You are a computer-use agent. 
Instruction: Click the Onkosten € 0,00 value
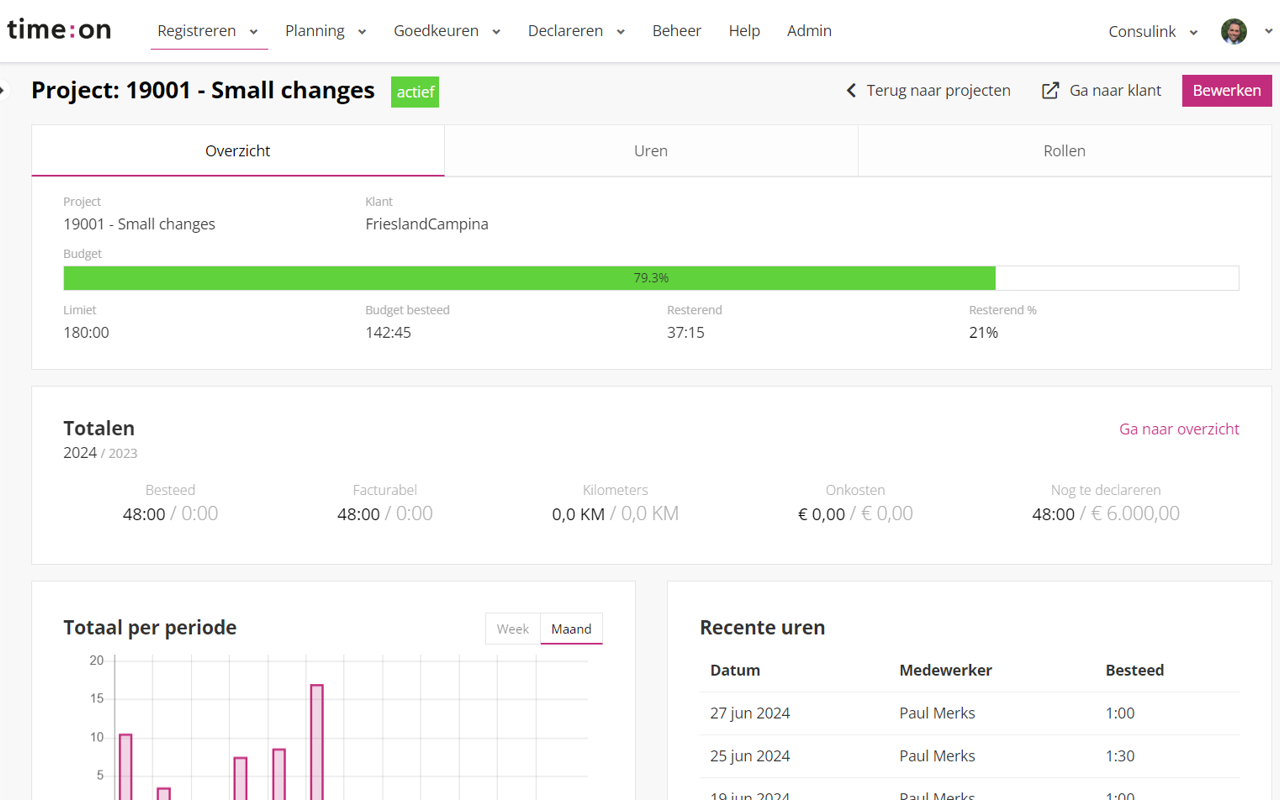tap(821, 514)
